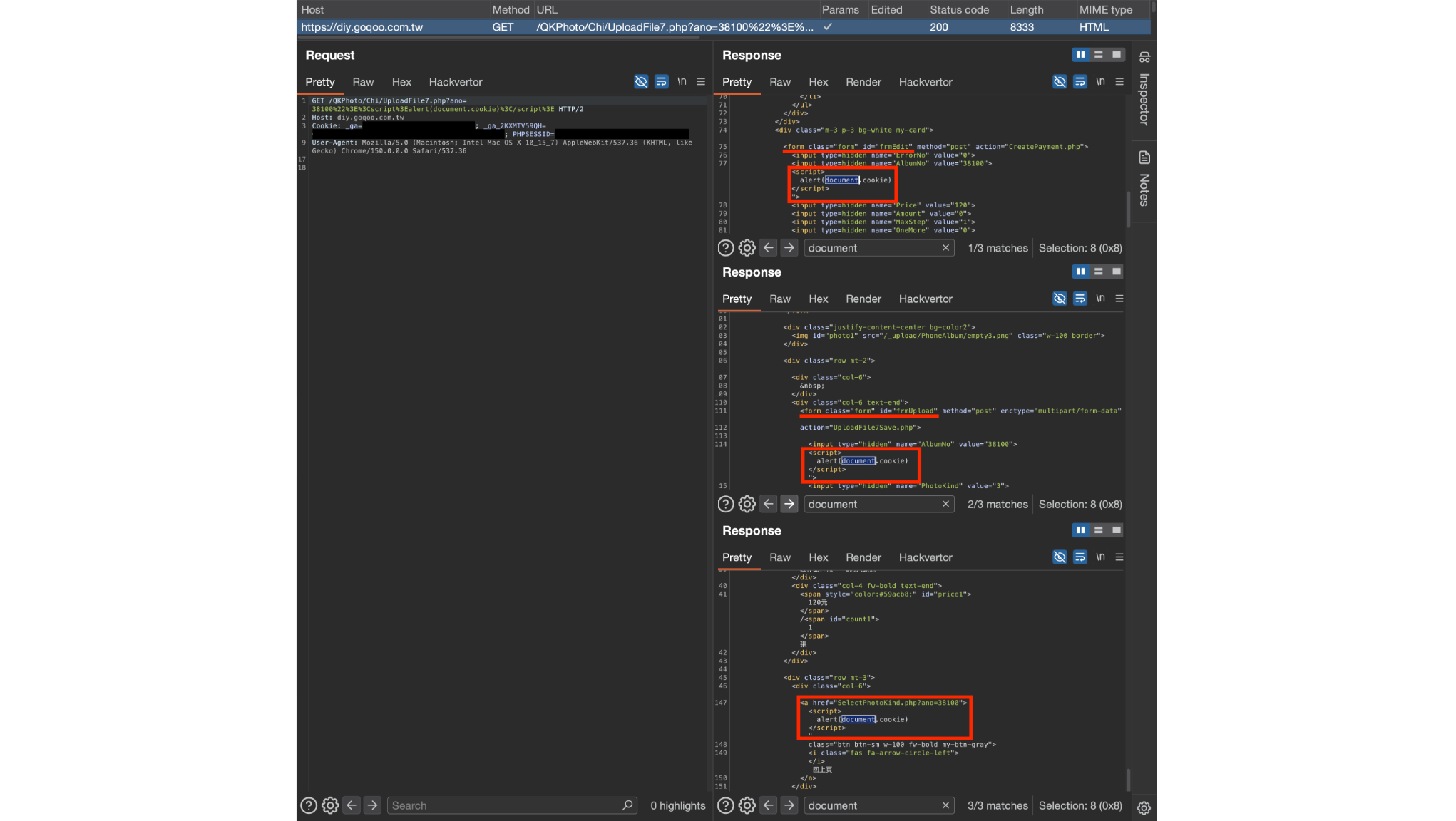Jump to previous match in 2/3 matches search bar

[768, 504]
